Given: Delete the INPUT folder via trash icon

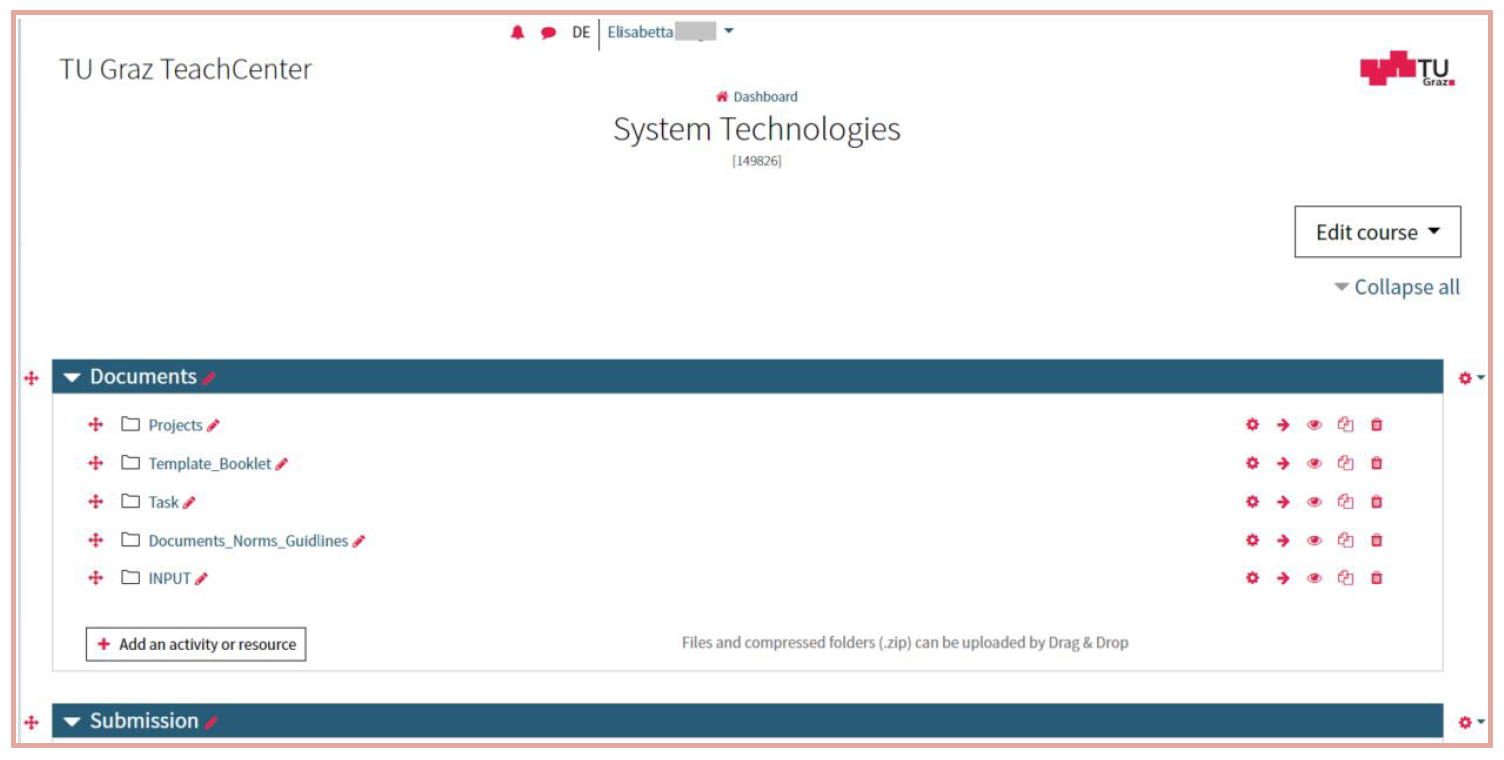Looking at the screenshot, I should click(1377, 578).
